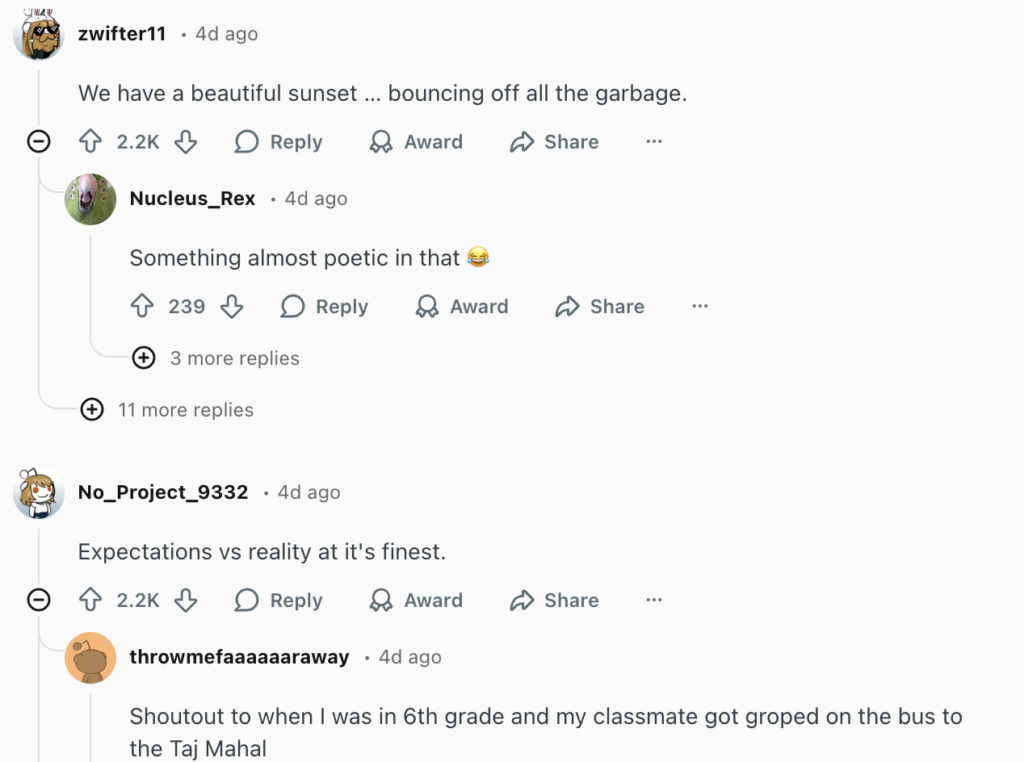Open zwifter11's user profile link

122,34
